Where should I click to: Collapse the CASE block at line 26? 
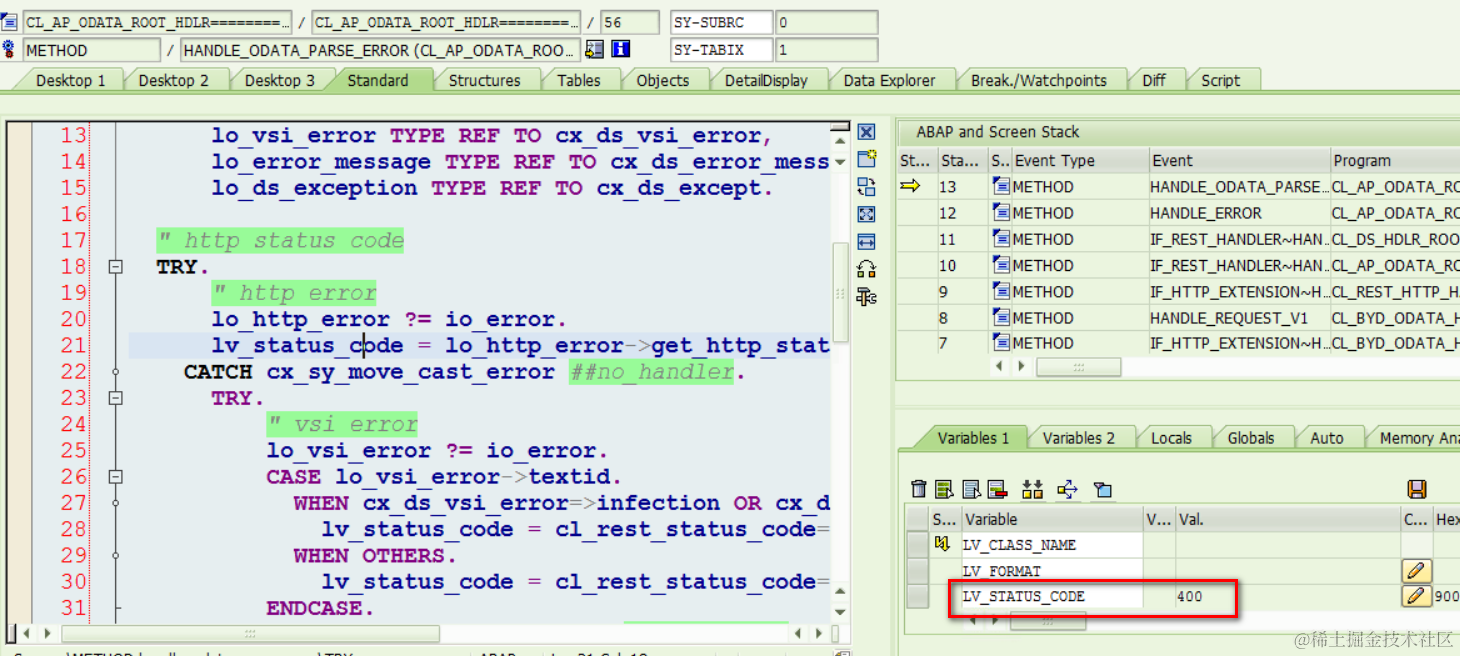pos(115,477)
